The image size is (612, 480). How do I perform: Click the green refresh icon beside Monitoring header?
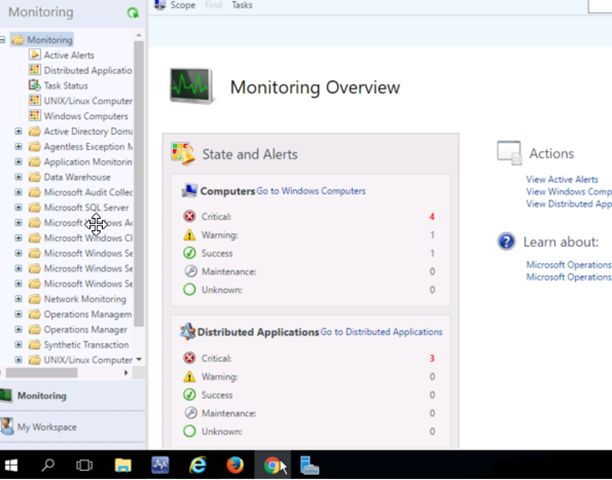pos(133,13)
